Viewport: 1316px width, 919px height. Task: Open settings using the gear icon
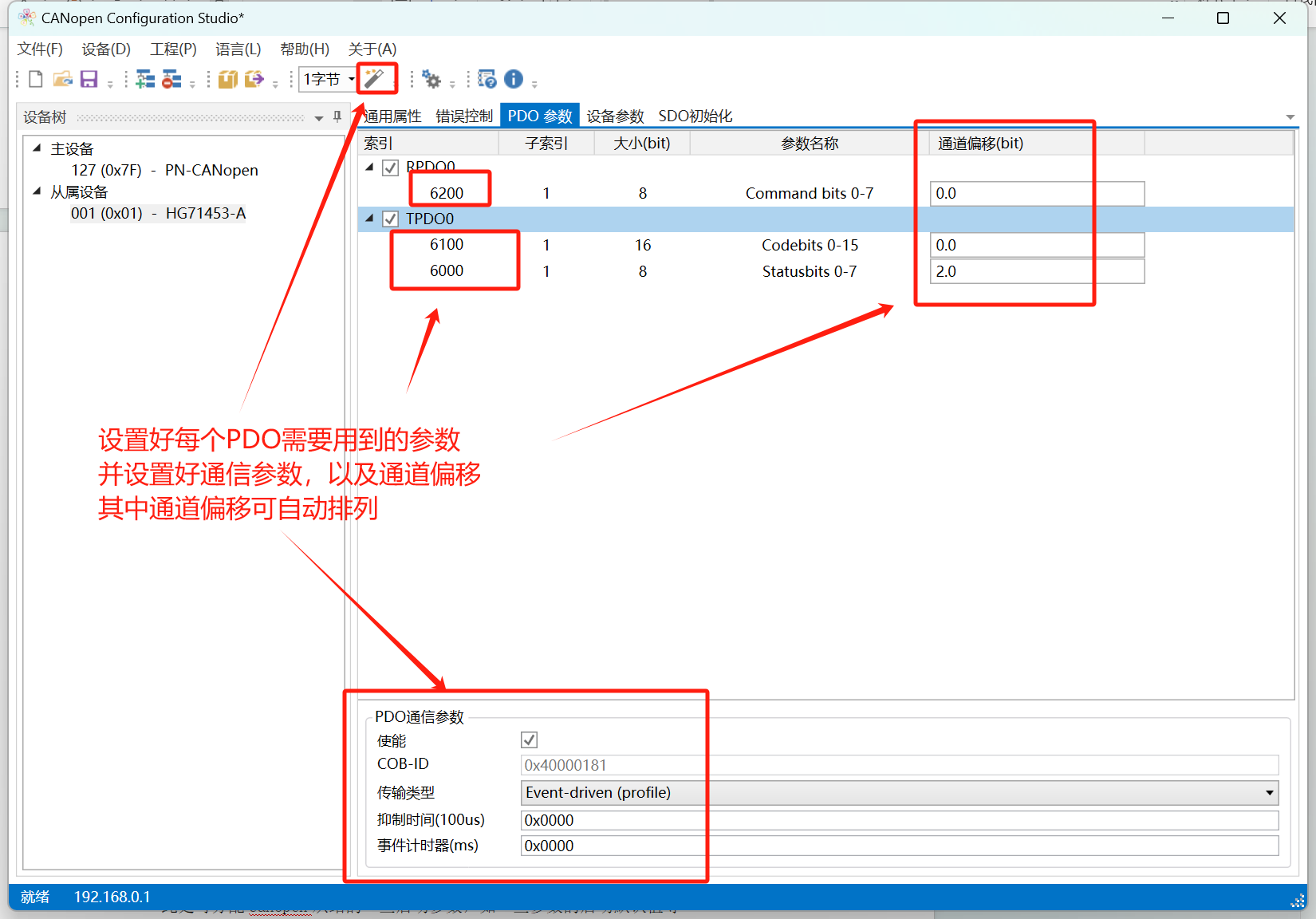point(431,79)
